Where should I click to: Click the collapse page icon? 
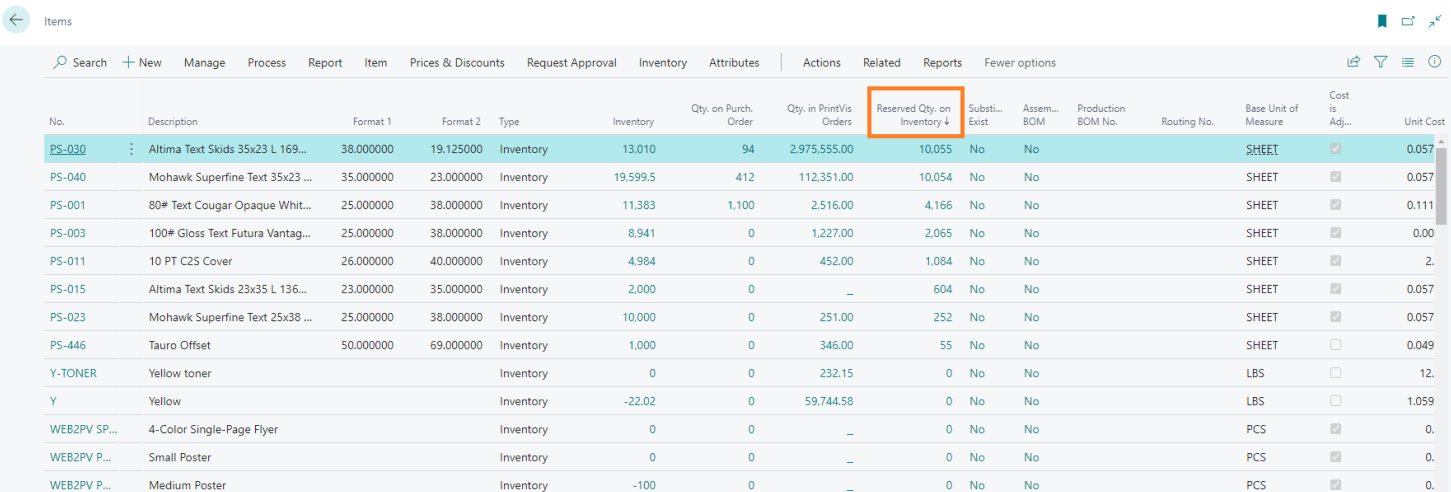coord(1435,21)
